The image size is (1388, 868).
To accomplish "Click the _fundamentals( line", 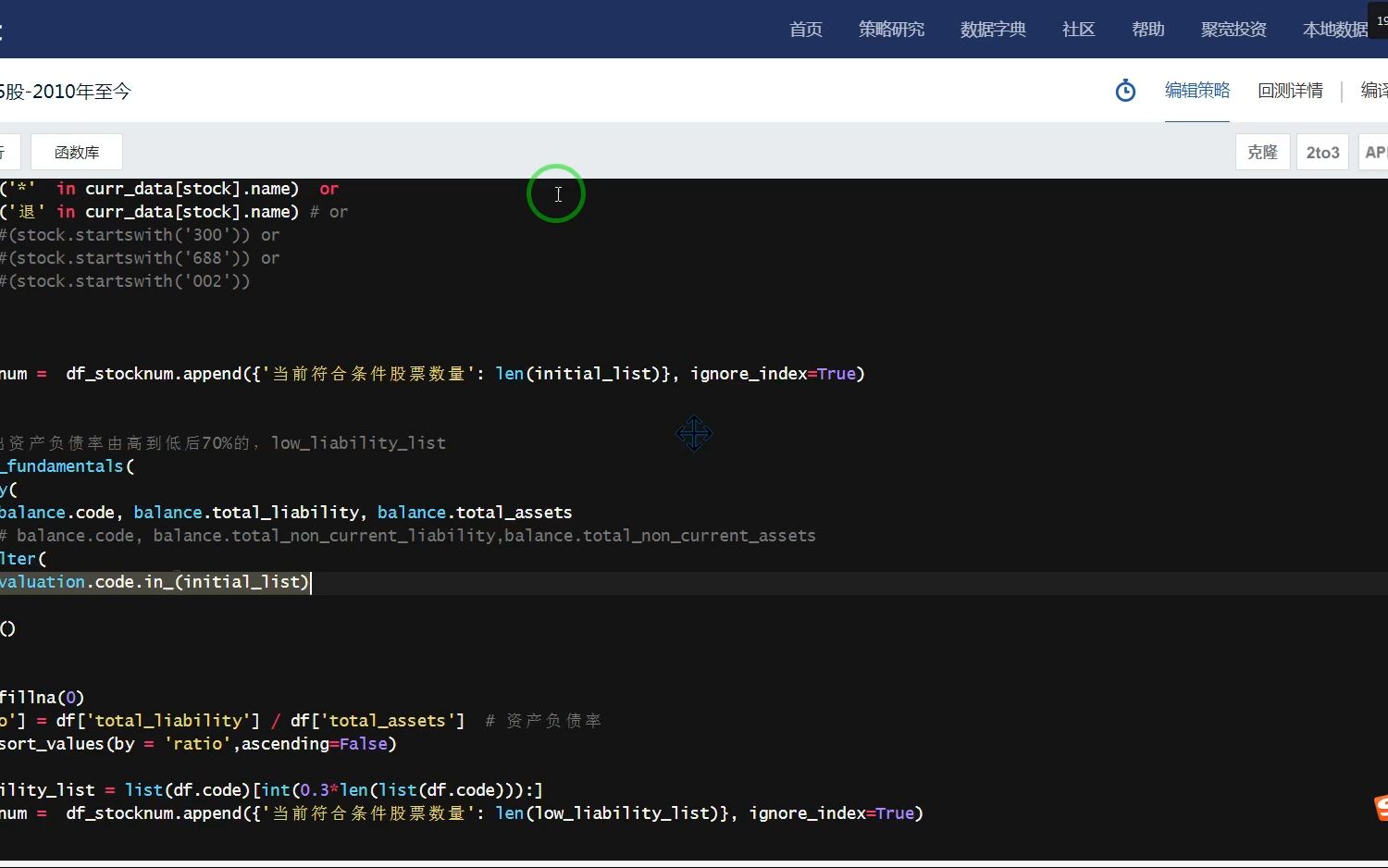I will tap(67, 466).
